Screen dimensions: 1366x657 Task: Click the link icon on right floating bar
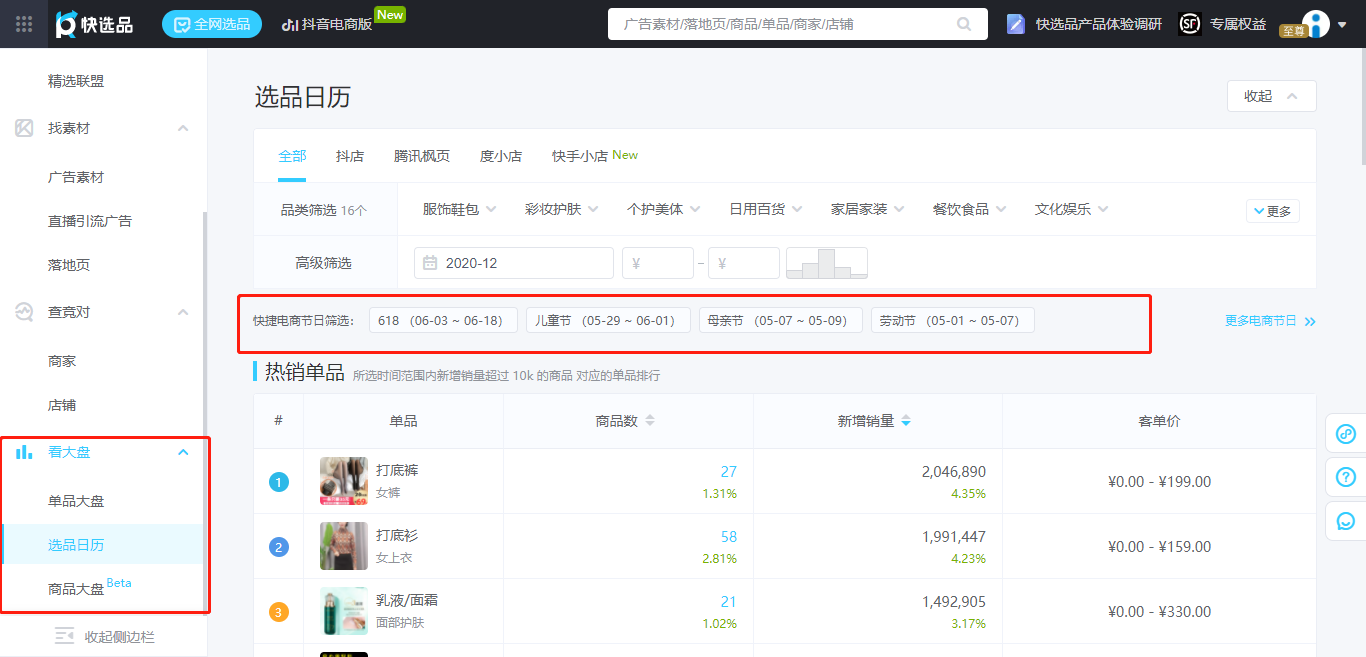(x=1346, y=434)
